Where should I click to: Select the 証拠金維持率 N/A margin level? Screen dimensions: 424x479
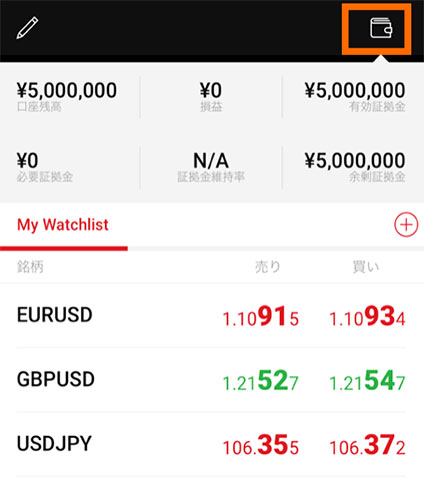pos(211,160)
